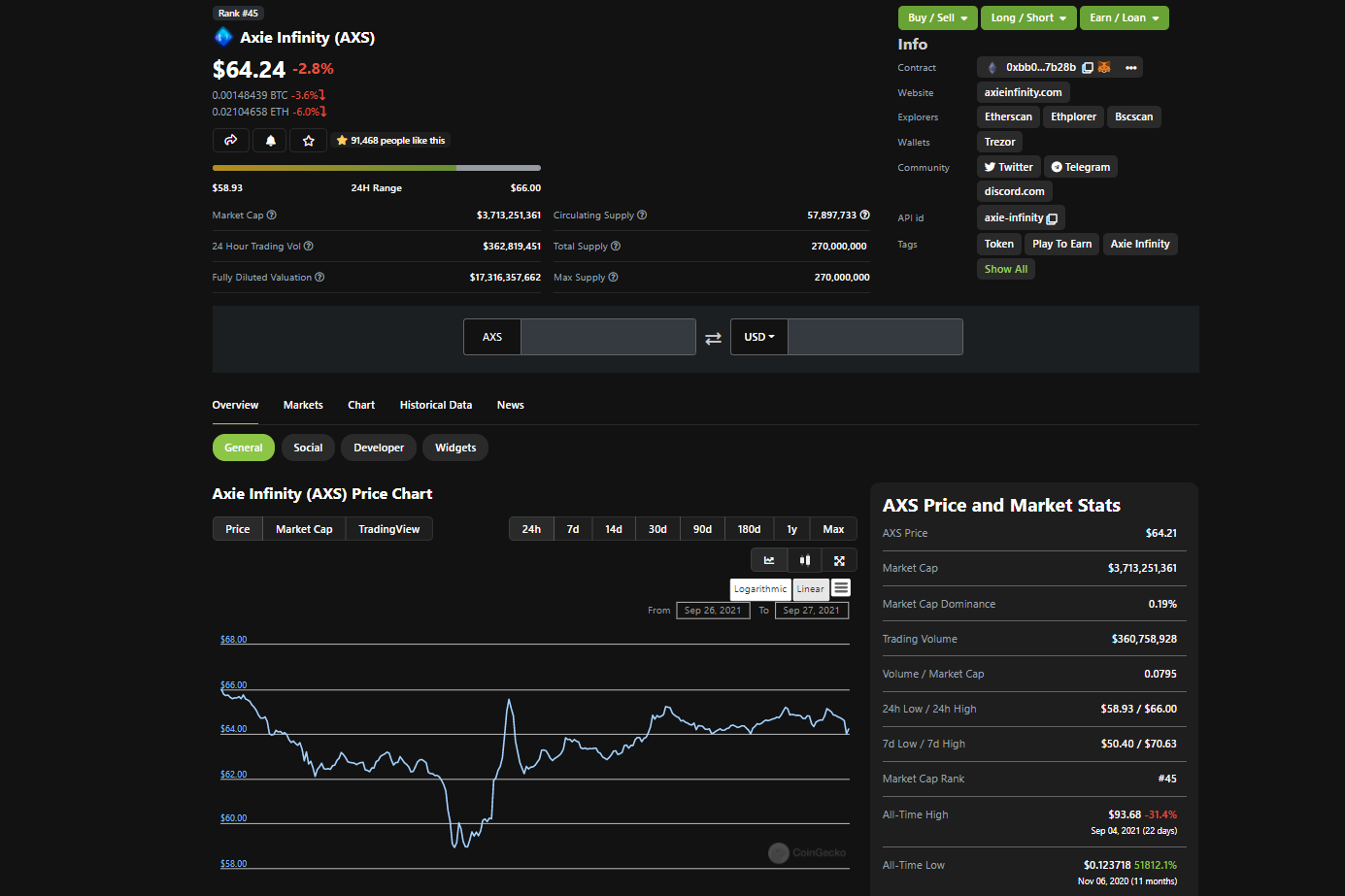The width and height of the screenshot is (1345, 896).
Task: Select the Widgets sub-tab
Action: click(455, 448)
